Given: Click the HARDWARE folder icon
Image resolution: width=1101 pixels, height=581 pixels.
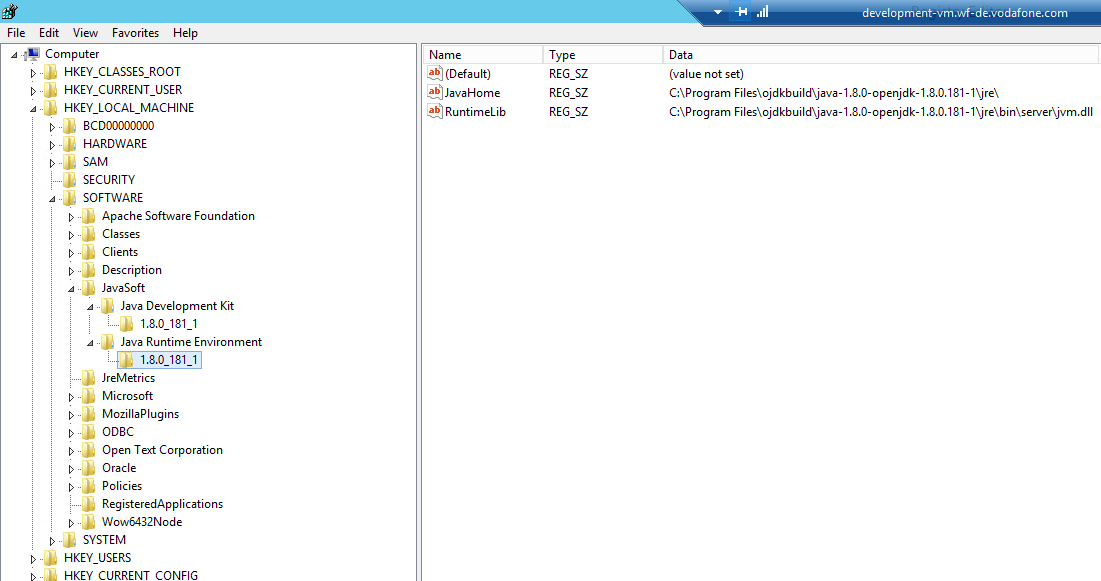Looking at the screenshot, I should pyautogui.click(x=70, y=144).
